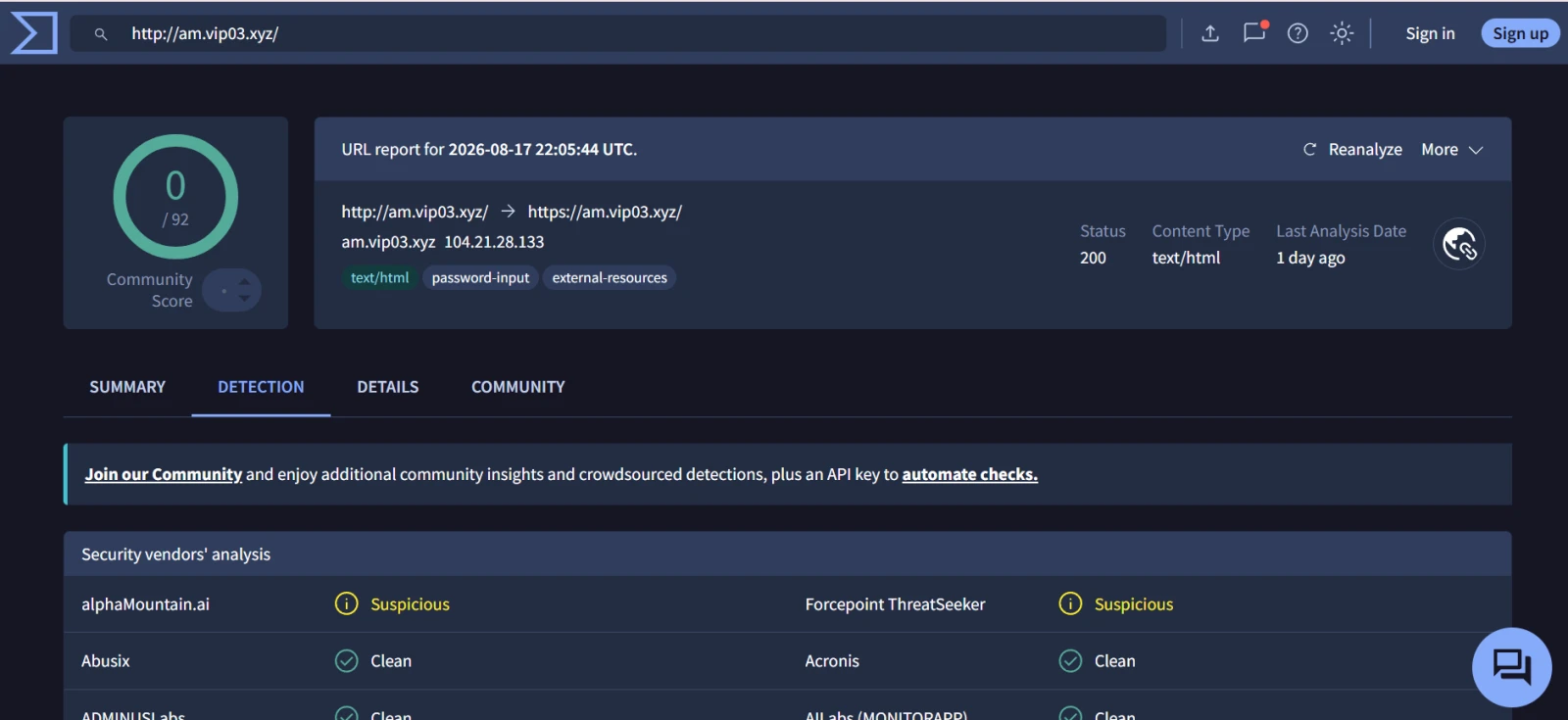Click the password-input tag

click(x=480, y=278)
